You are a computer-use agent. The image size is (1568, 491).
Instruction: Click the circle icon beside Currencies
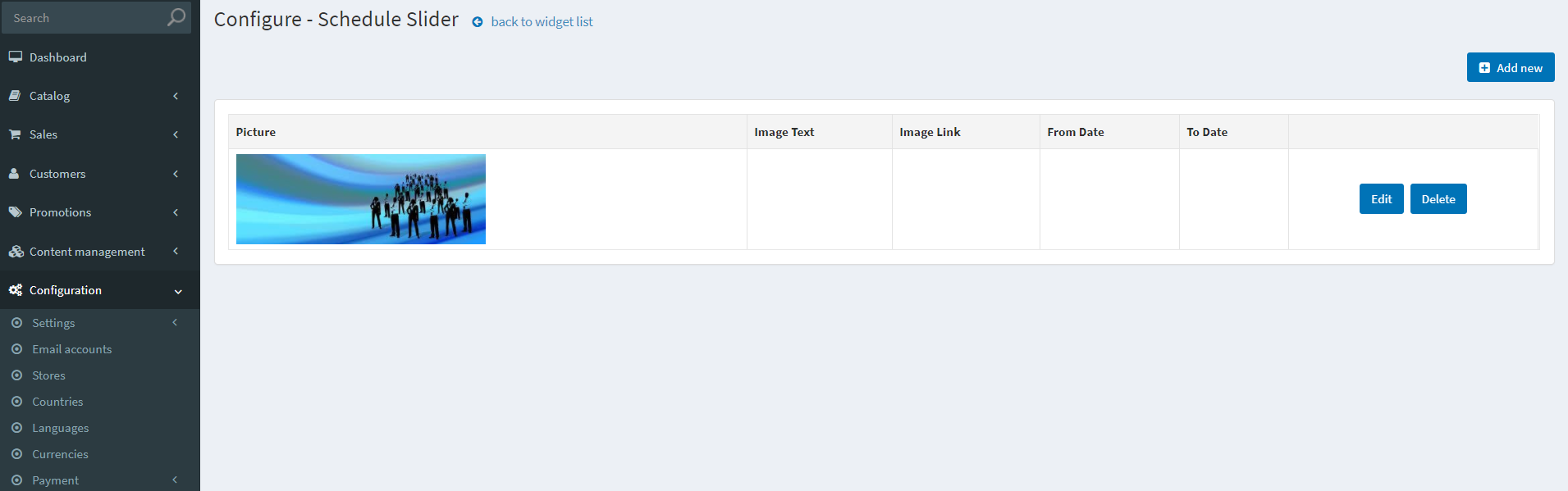point(16,454)
